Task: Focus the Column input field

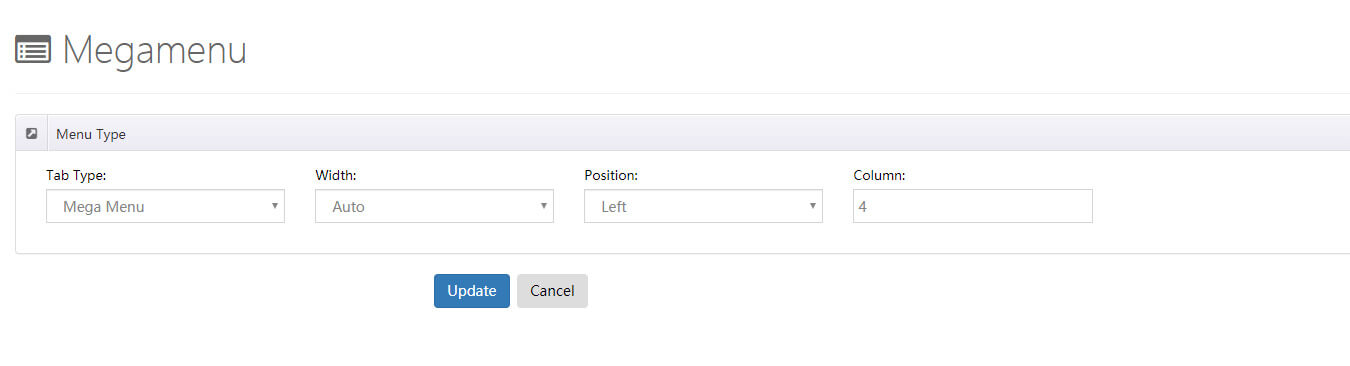Action: [x=972, y=206]
